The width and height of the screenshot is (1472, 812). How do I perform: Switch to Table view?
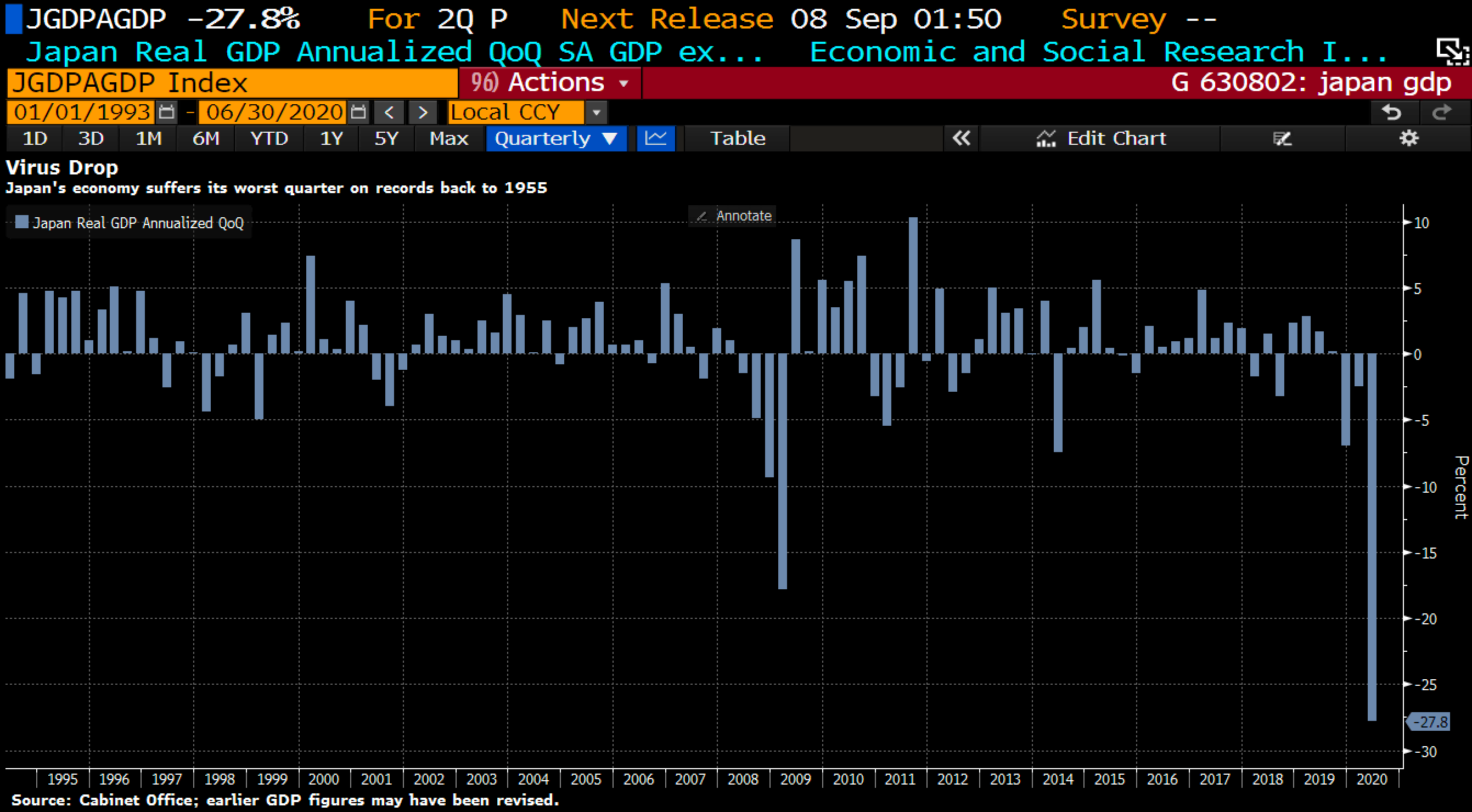click(x=738, y=139)
